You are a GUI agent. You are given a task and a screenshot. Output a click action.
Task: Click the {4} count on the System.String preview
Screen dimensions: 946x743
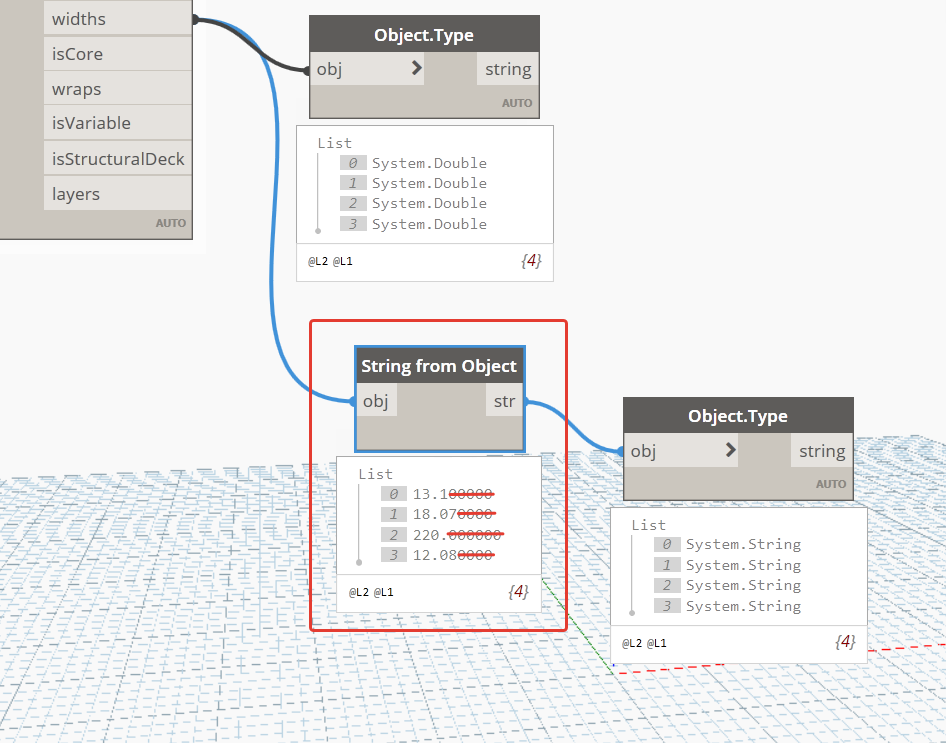[844, 641]
